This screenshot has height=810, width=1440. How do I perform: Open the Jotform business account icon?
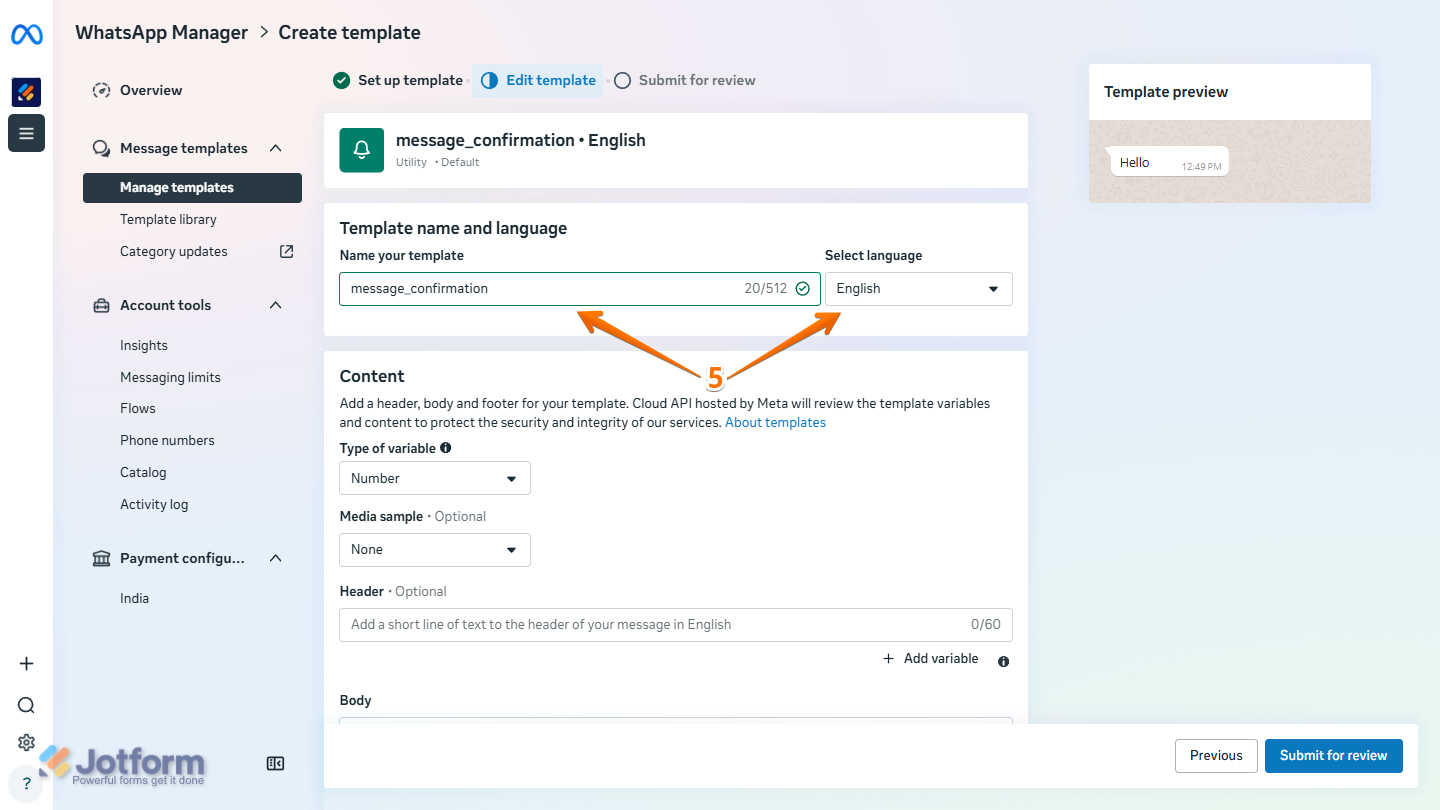click(x=26, y=92)
